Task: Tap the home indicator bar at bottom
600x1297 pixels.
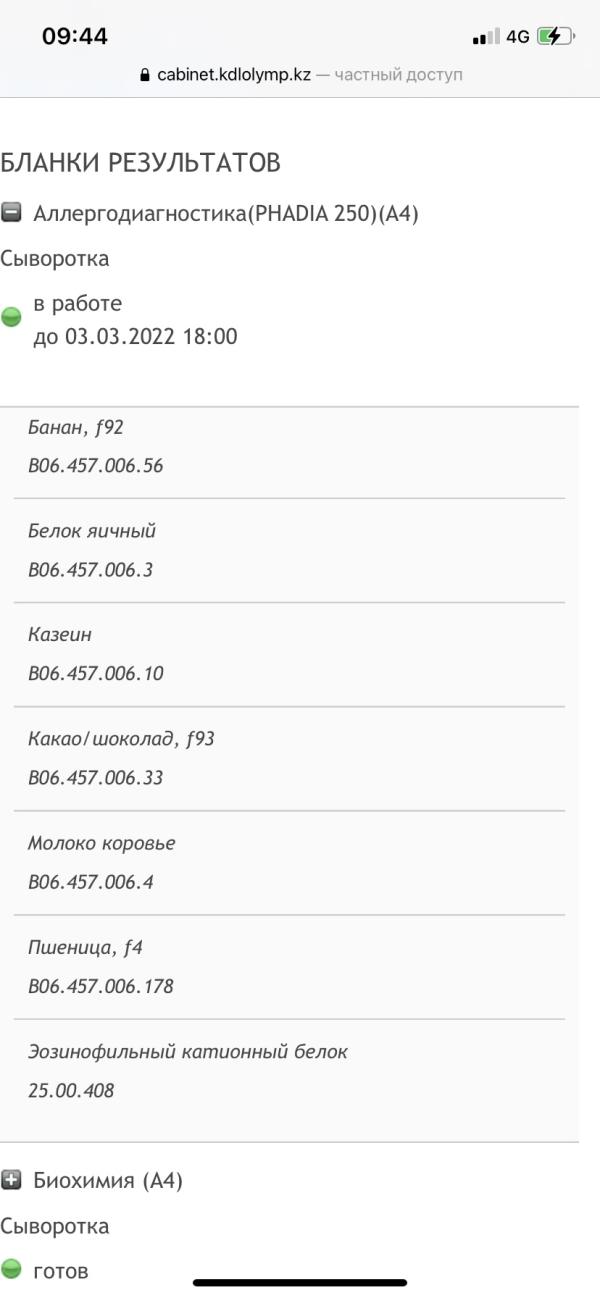Action: 300,1282
